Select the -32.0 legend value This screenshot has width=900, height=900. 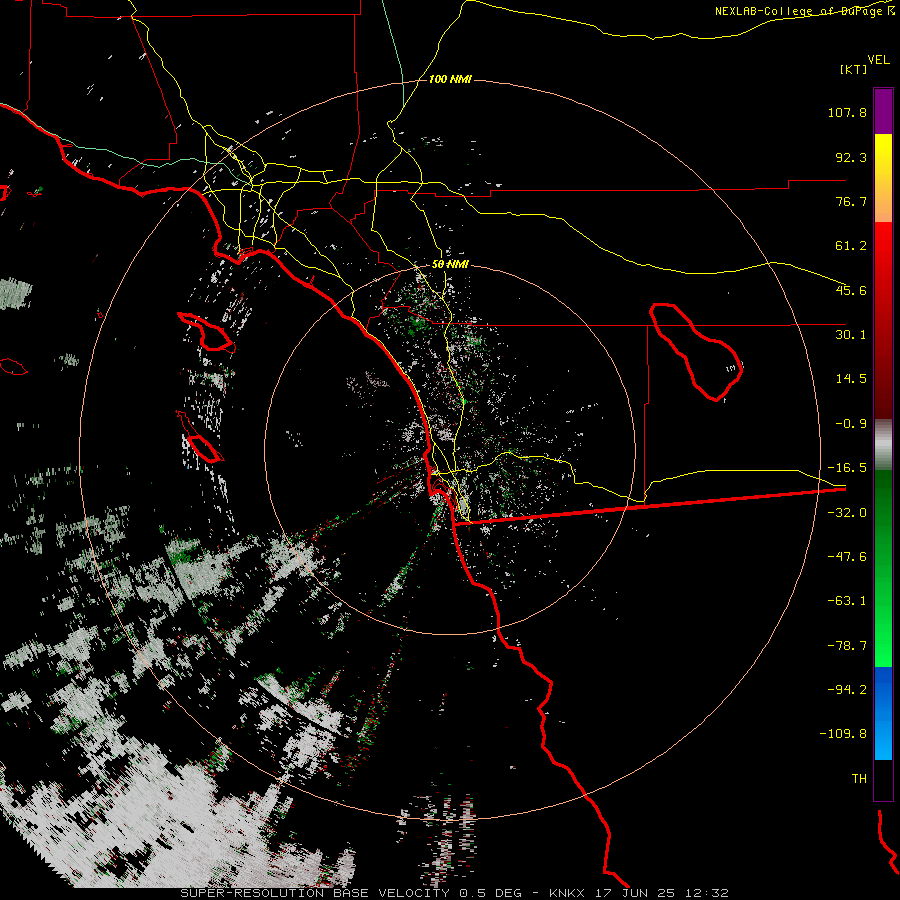coord(847,513)
